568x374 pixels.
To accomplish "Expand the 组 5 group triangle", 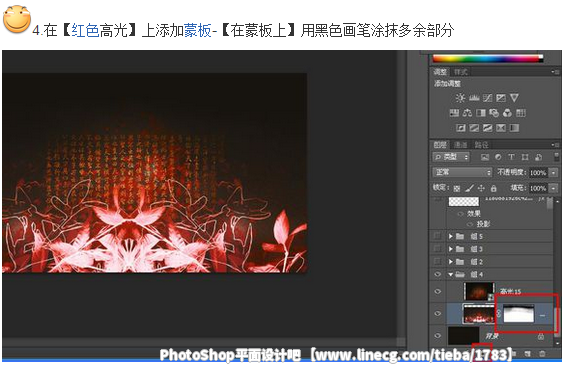I will click(451, 236).
